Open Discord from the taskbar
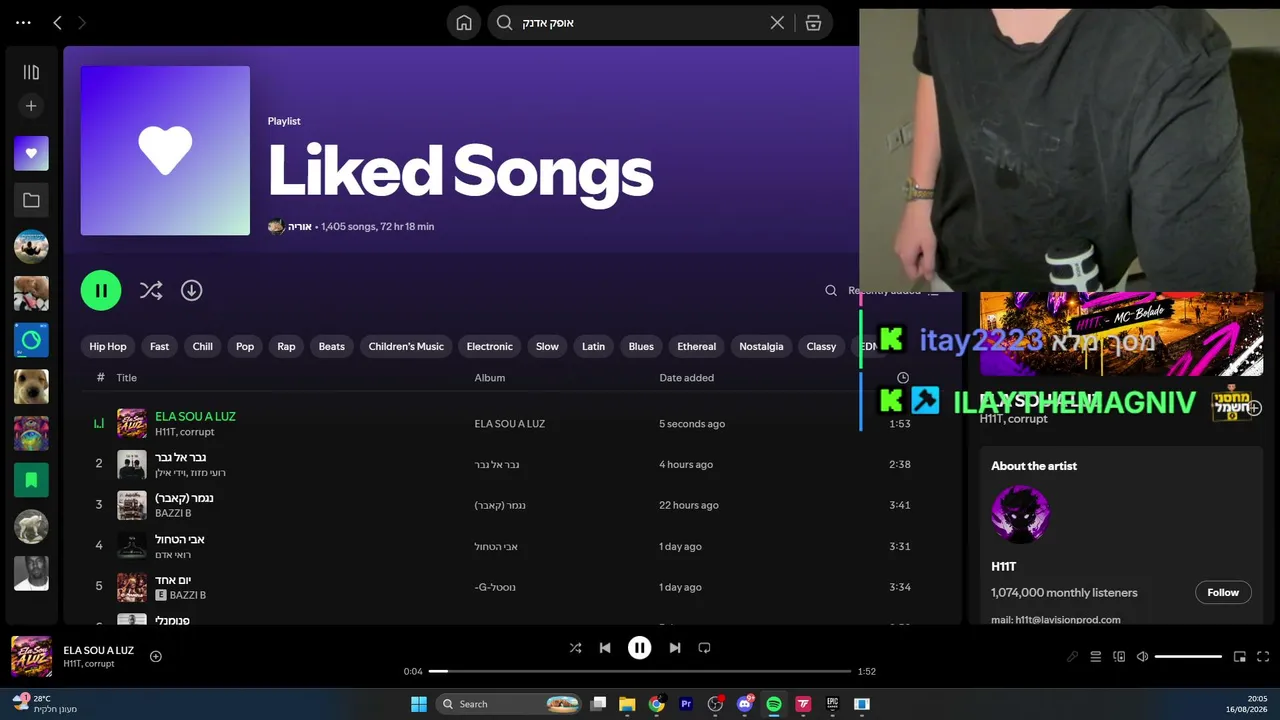 [745, 704]
